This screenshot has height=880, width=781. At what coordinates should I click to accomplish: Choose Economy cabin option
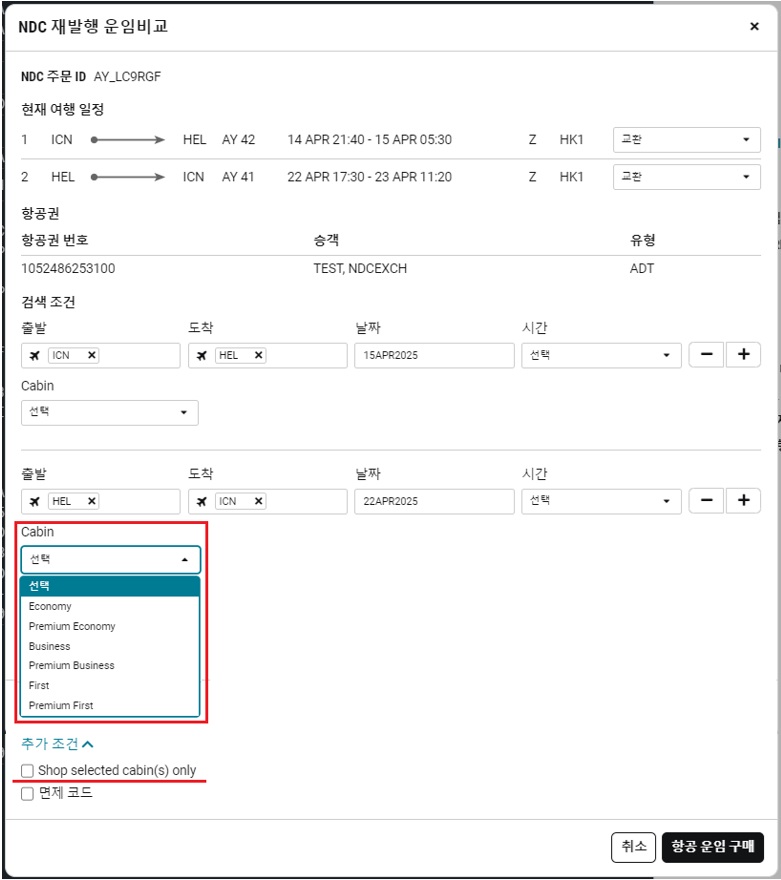[x=110, y=606]
